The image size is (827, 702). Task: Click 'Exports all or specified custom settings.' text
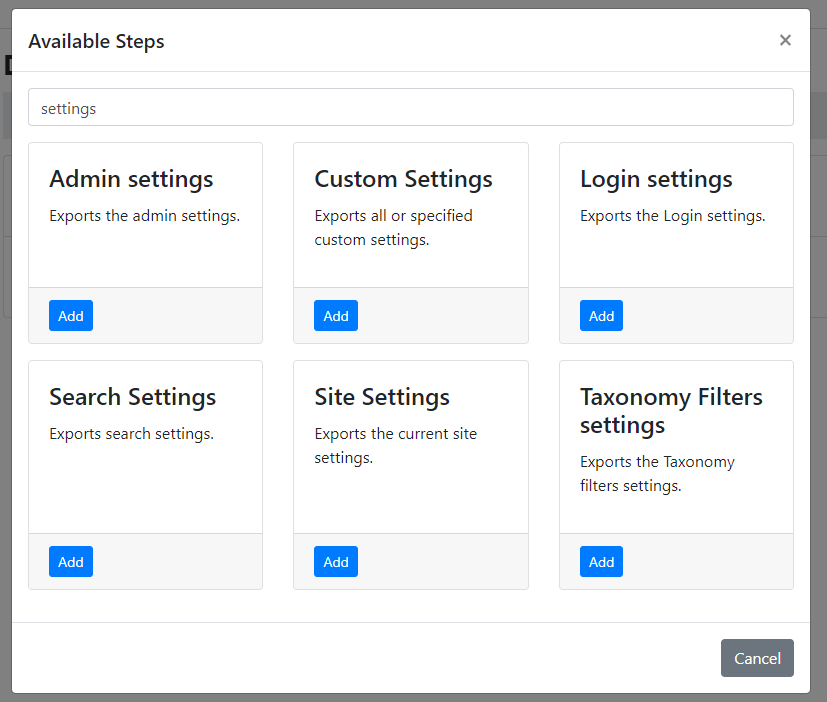point(393,227)
